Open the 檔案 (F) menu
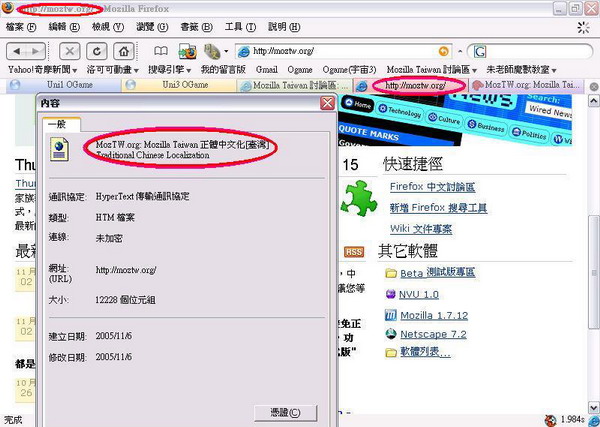 (x=21, y=27)
